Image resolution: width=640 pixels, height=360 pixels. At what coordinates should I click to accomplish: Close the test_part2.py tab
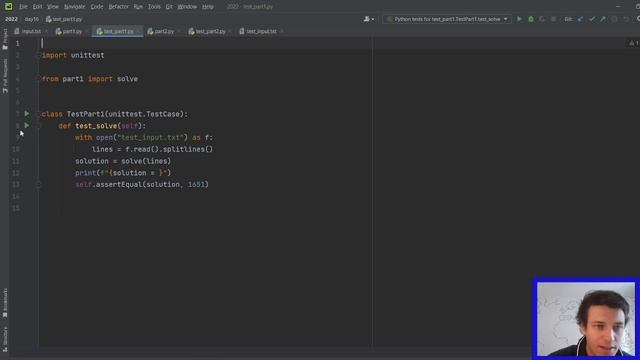click(231, 31)
